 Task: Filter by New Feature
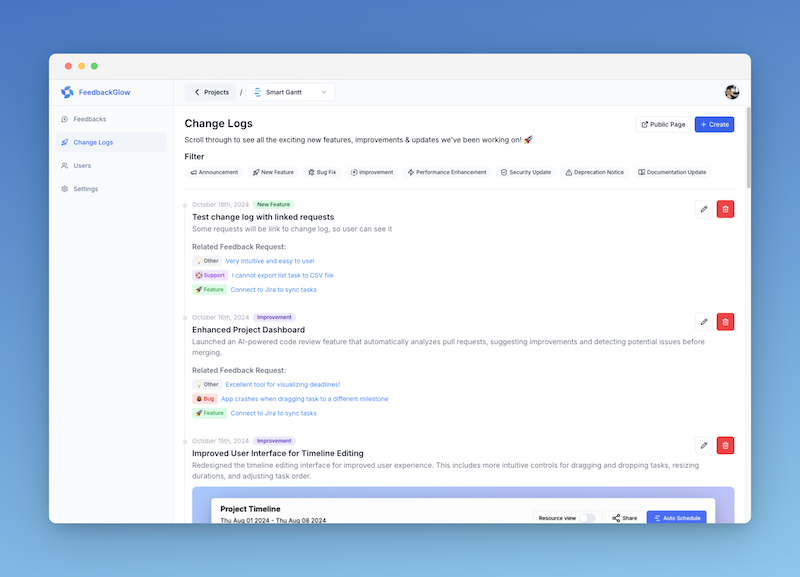tap(273, 172)
